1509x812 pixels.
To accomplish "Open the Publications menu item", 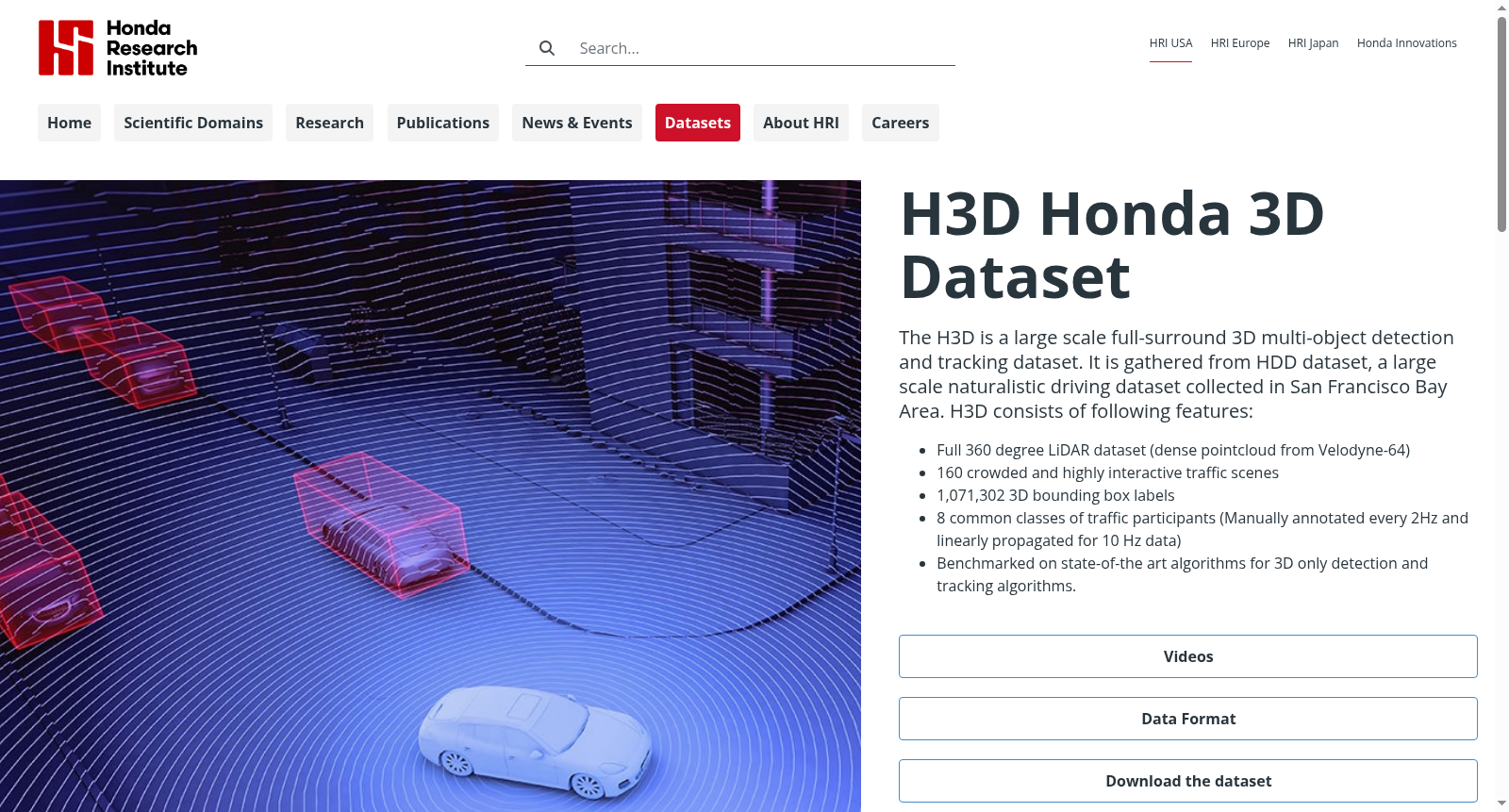I will point(443,123).
